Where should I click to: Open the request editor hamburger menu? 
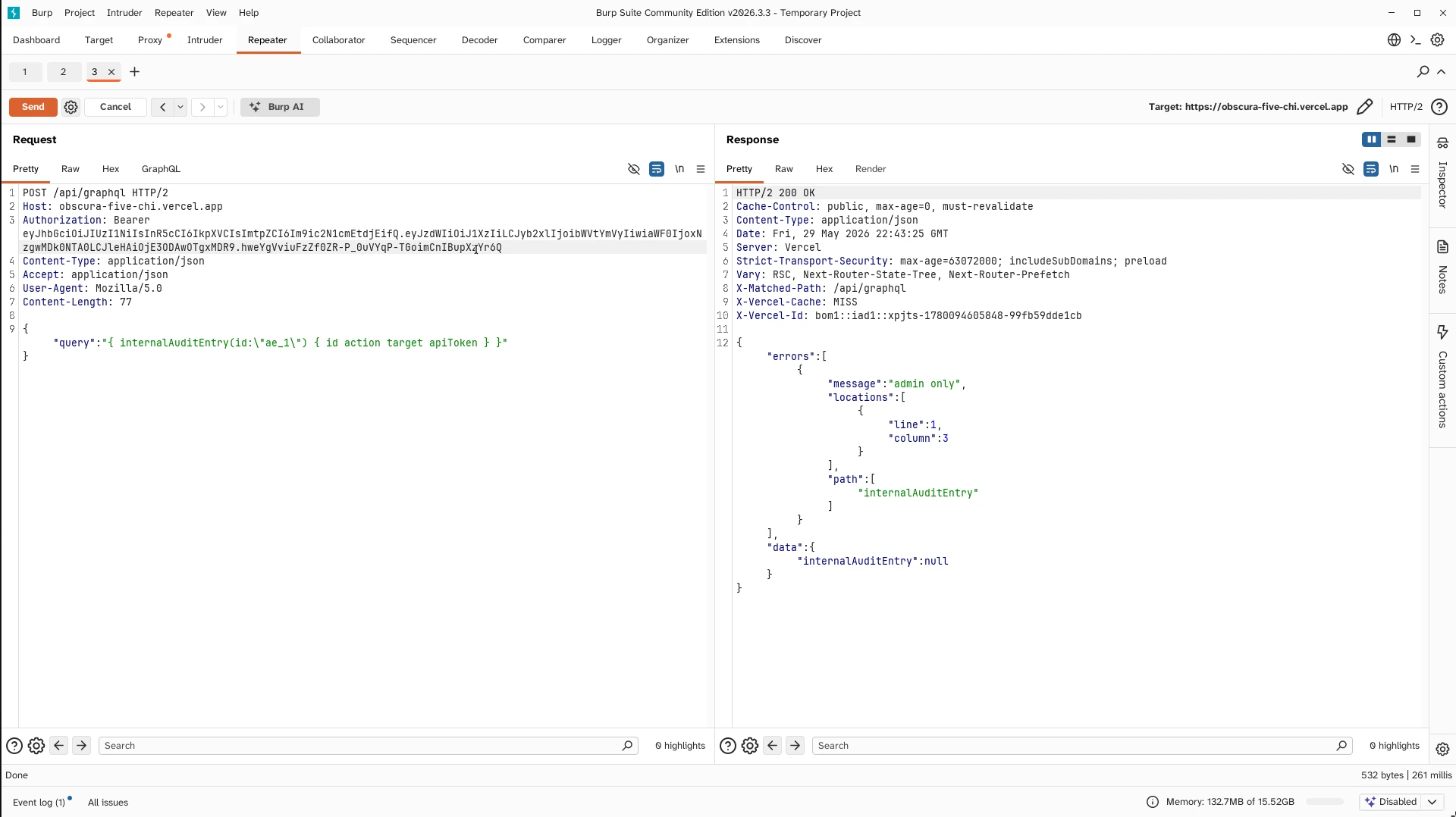[701, 169]
